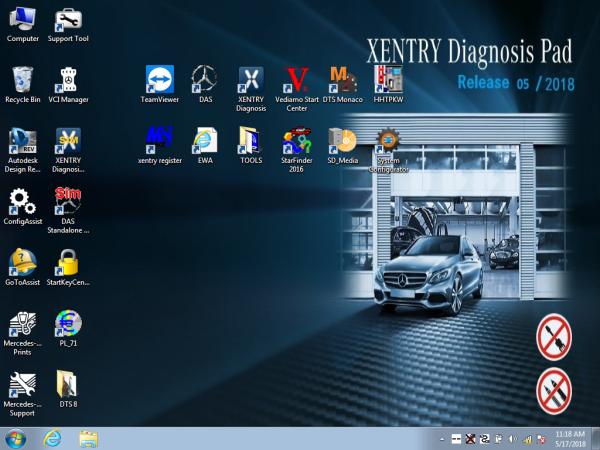
Task: Launch the Support Tool shortcut
Action: (68, 24)
